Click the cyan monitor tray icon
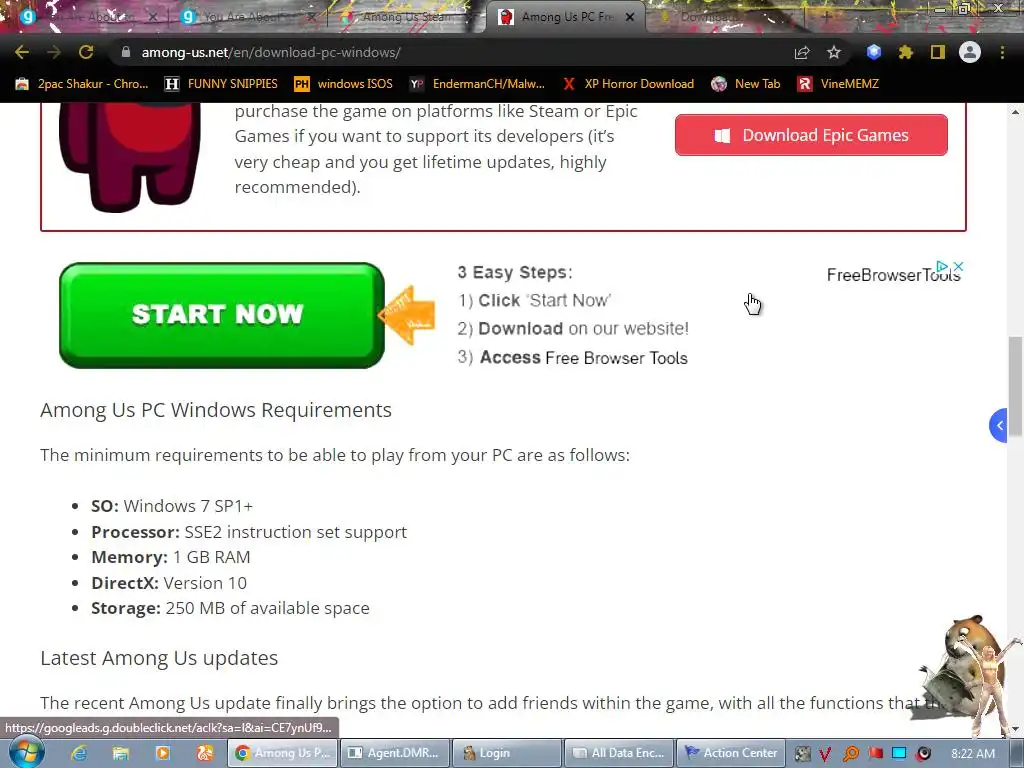This screenshot has height=768, width=1024. [899, 754]
